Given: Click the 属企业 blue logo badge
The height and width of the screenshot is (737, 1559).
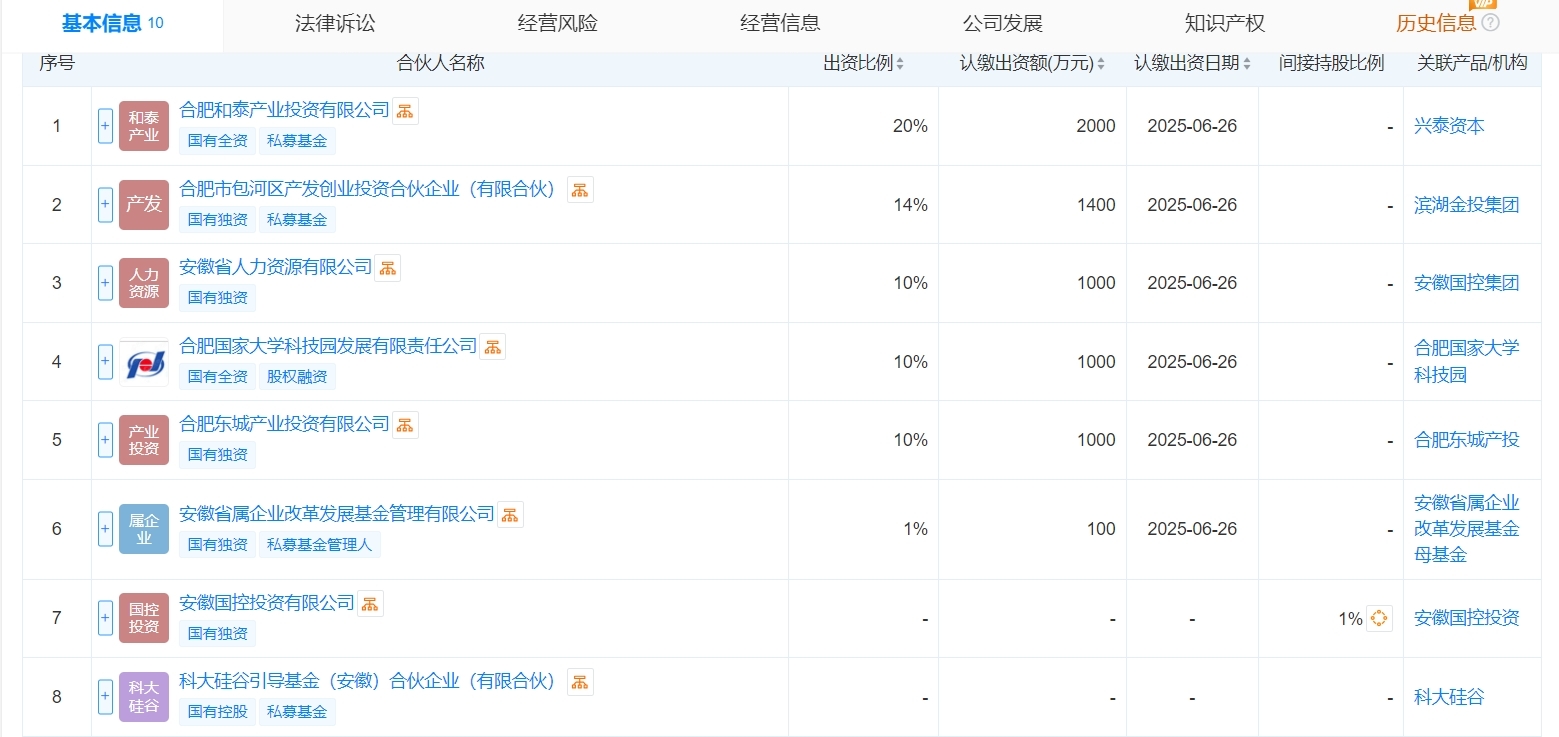Looking at the screenshot, I should (x=144, y=529).
